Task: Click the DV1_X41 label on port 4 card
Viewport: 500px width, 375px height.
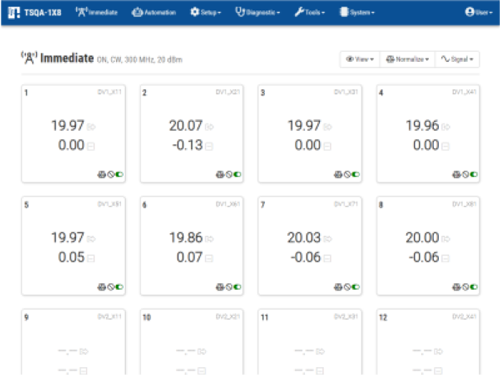Action: click(464, 92)
